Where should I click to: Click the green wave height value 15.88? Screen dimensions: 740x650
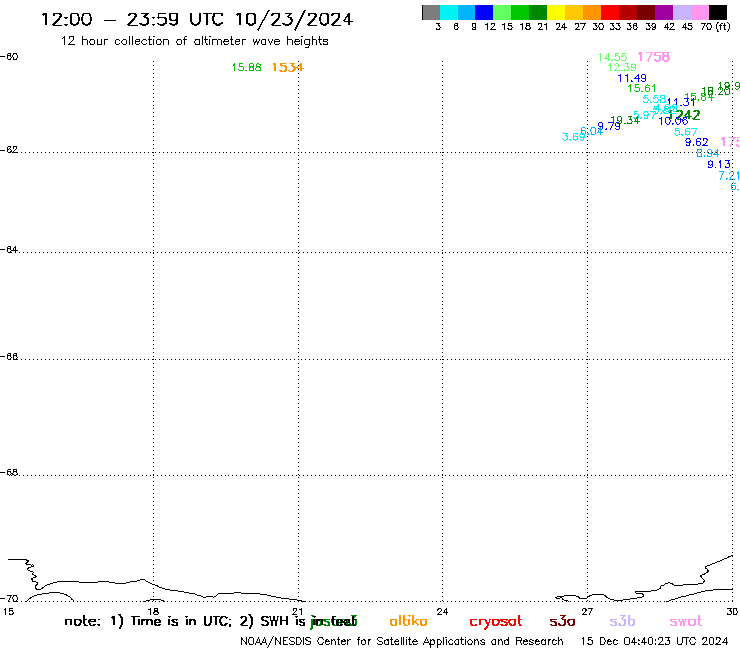pyautogui.click(x=246, y=68)
